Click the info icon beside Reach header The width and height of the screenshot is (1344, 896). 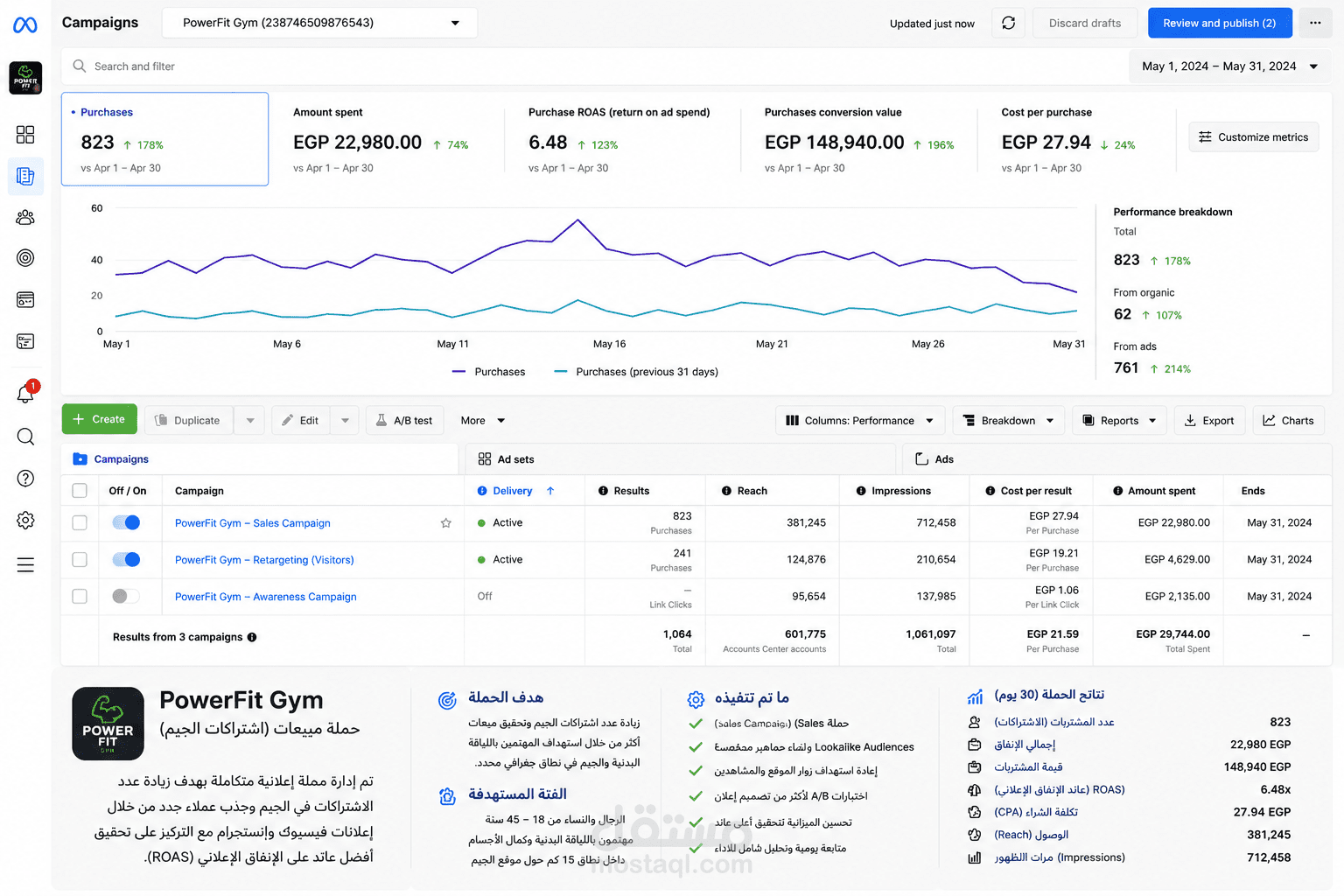click(726, 491)
